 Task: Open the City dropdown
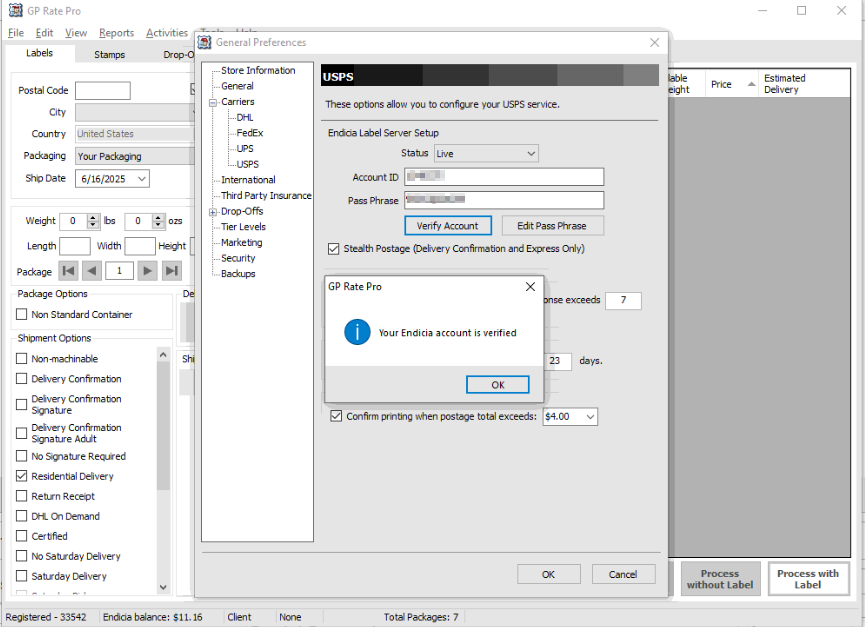135,112
